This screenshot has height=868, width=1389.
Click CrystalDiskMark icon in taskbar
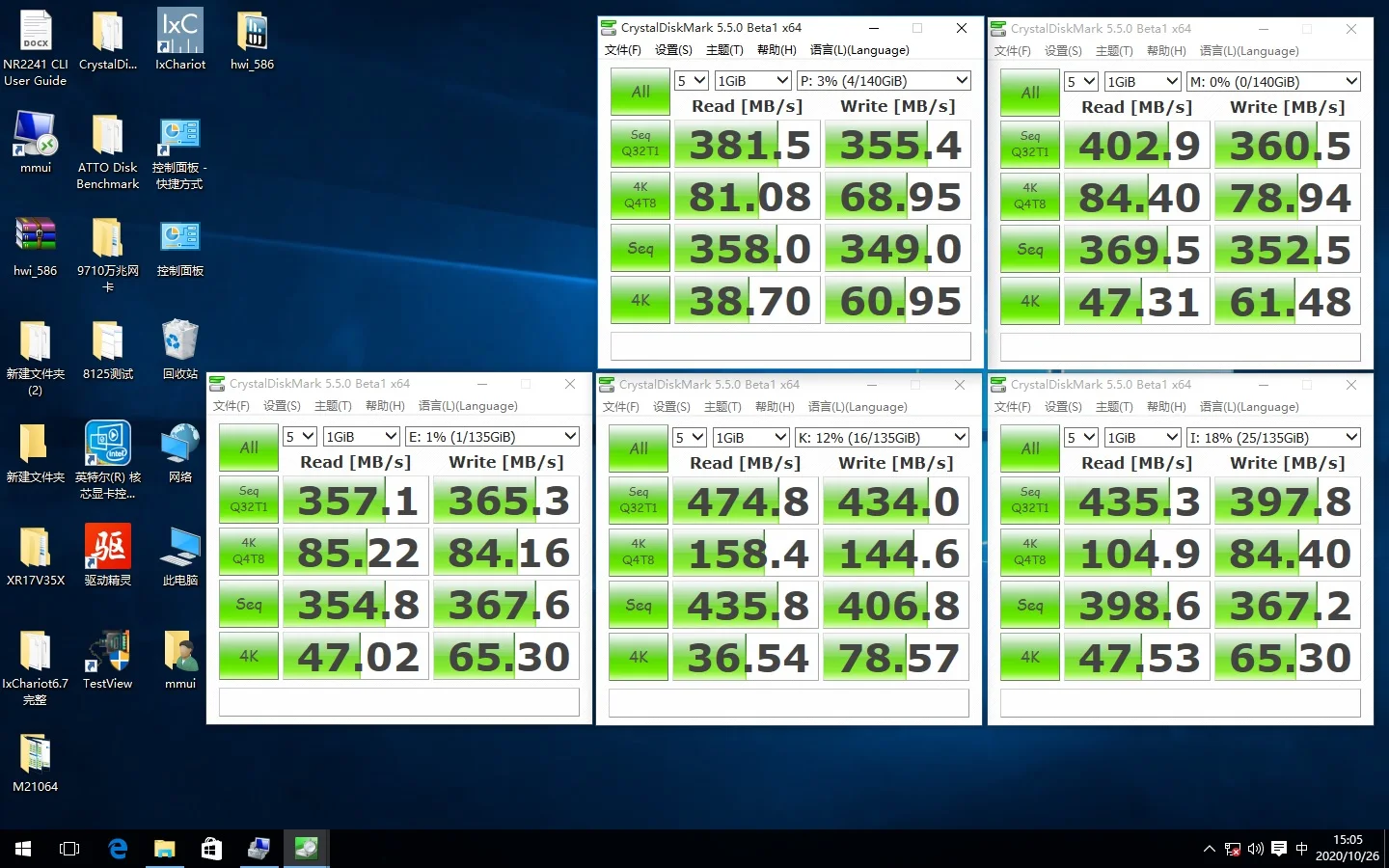[306, 849]
